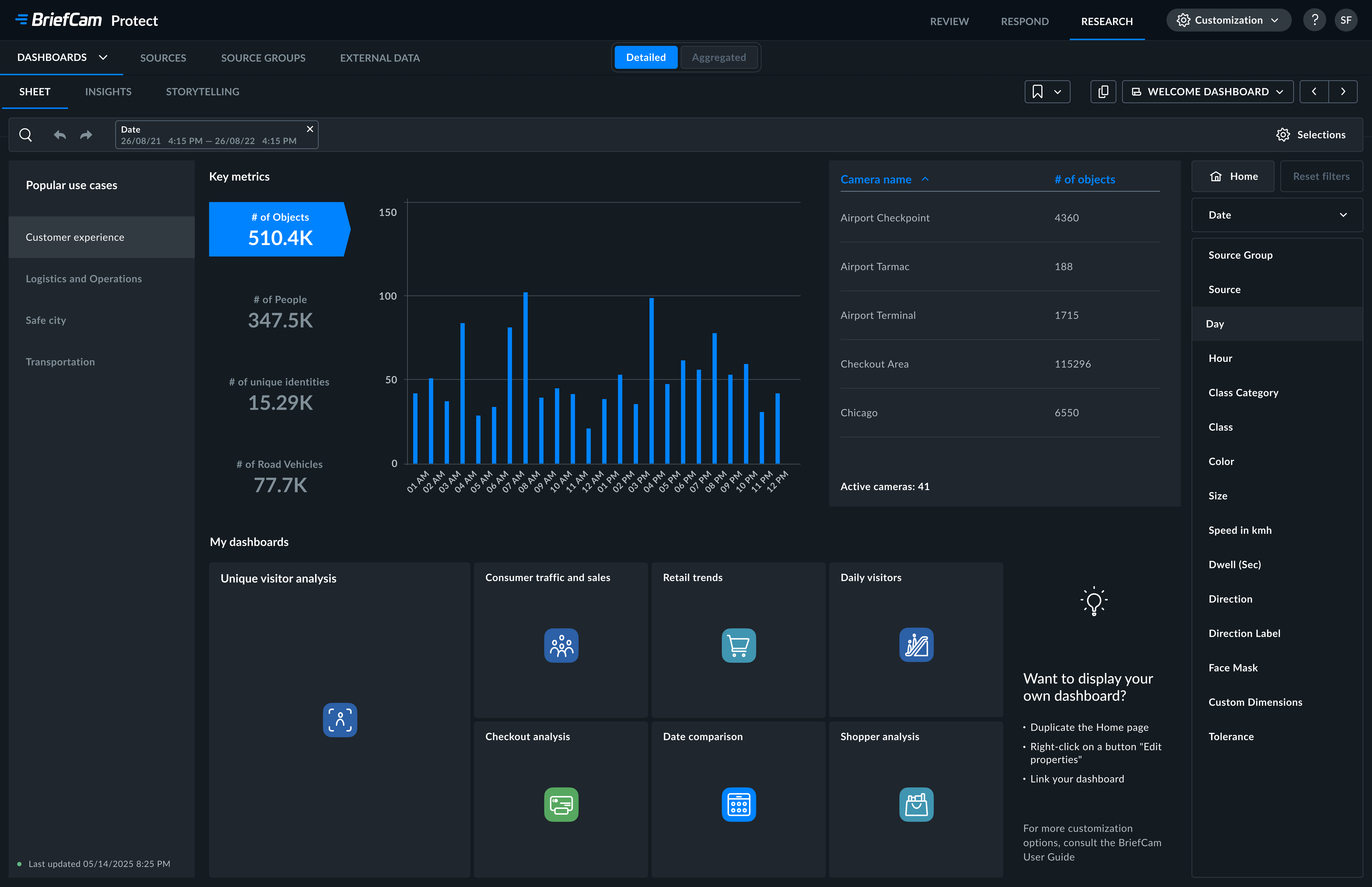
Task: Open the SF user avatar menu
Action: [1346, 20]
